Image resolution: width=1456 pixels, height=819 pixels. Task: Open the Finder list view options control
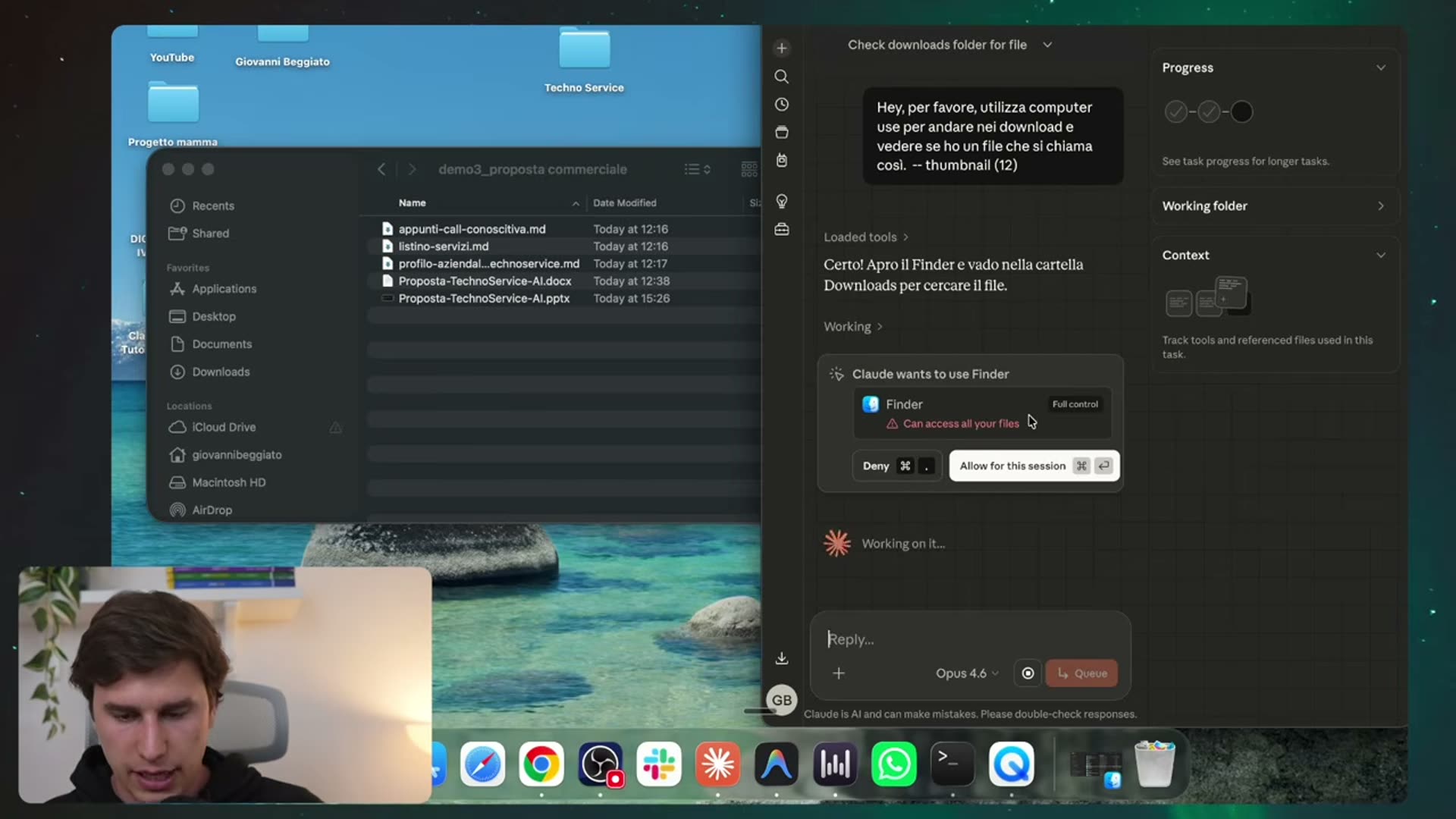pos(697,169)
